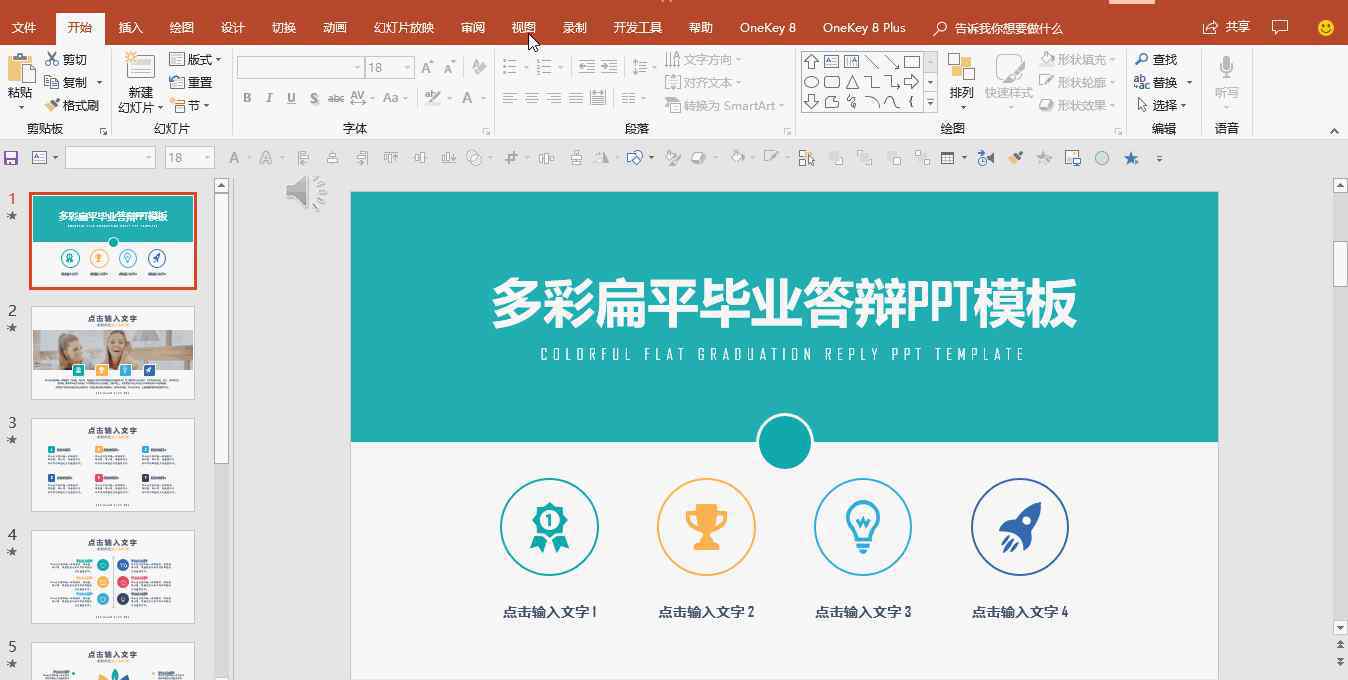Open the File (文件) tab
This screenshot has width=1348, height=680.
[24, 28]
